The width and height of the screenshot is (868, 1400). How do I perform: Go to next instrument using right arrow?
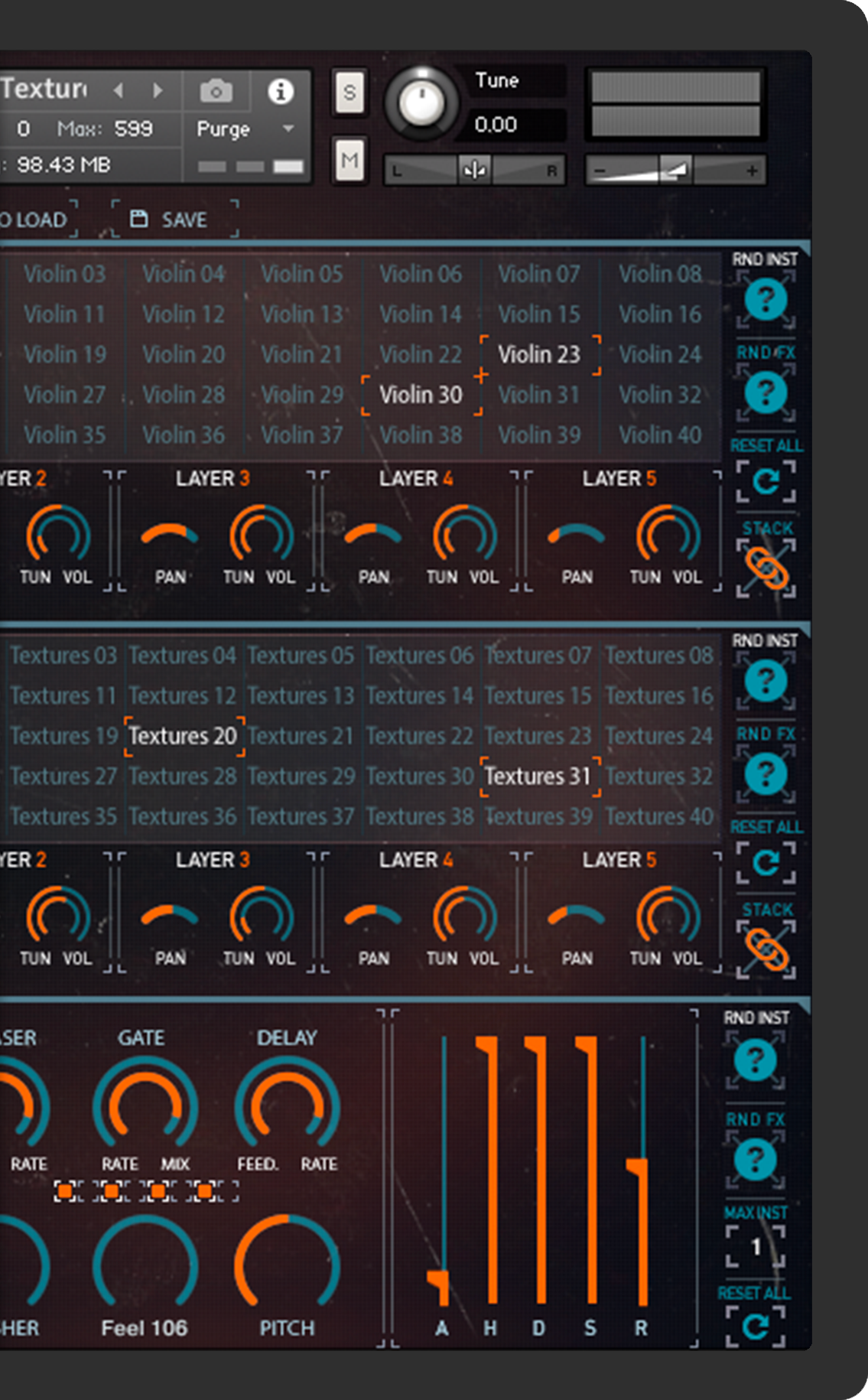point(158,90)
